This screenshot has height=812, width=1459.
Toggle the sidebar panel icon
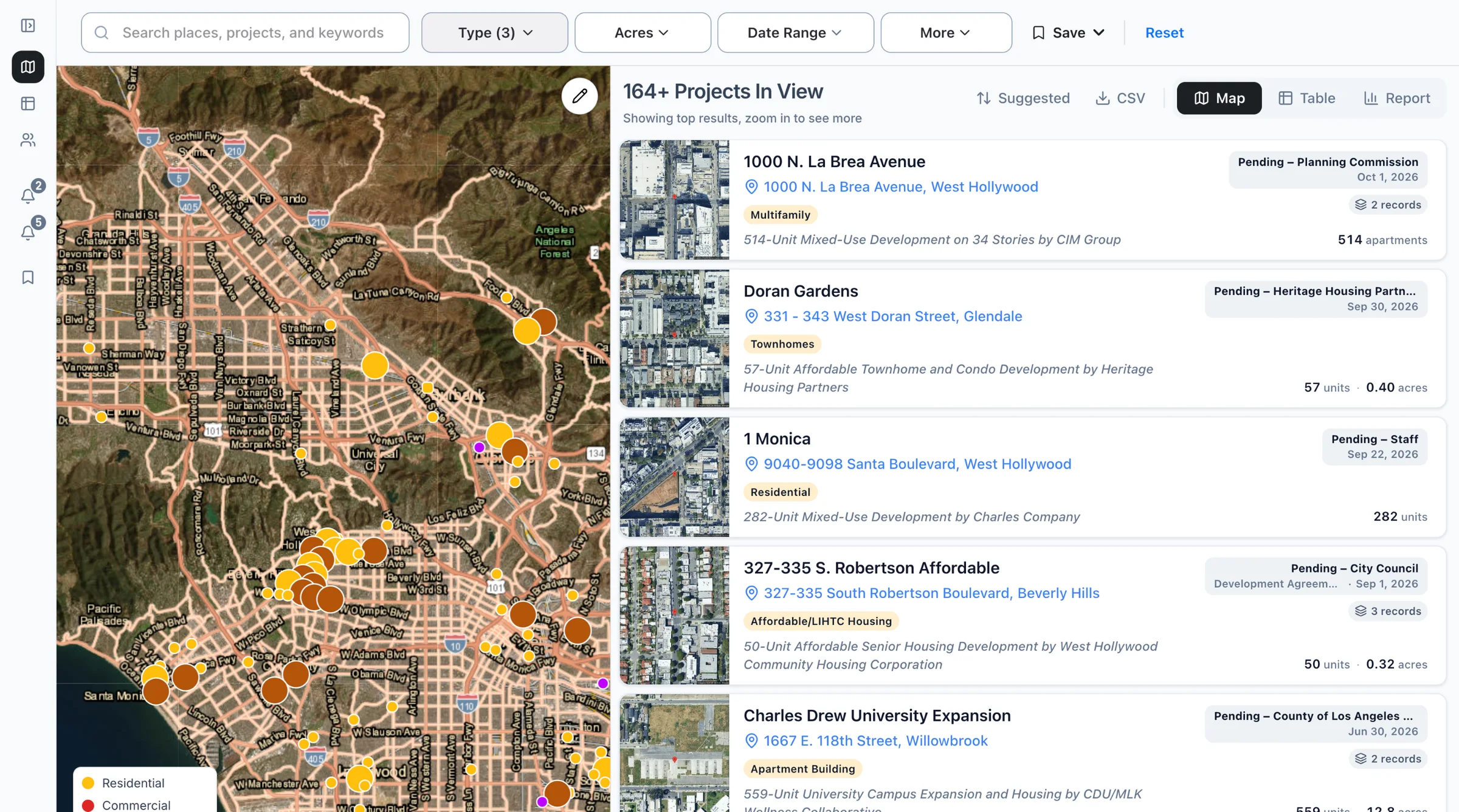click(28, 26)
